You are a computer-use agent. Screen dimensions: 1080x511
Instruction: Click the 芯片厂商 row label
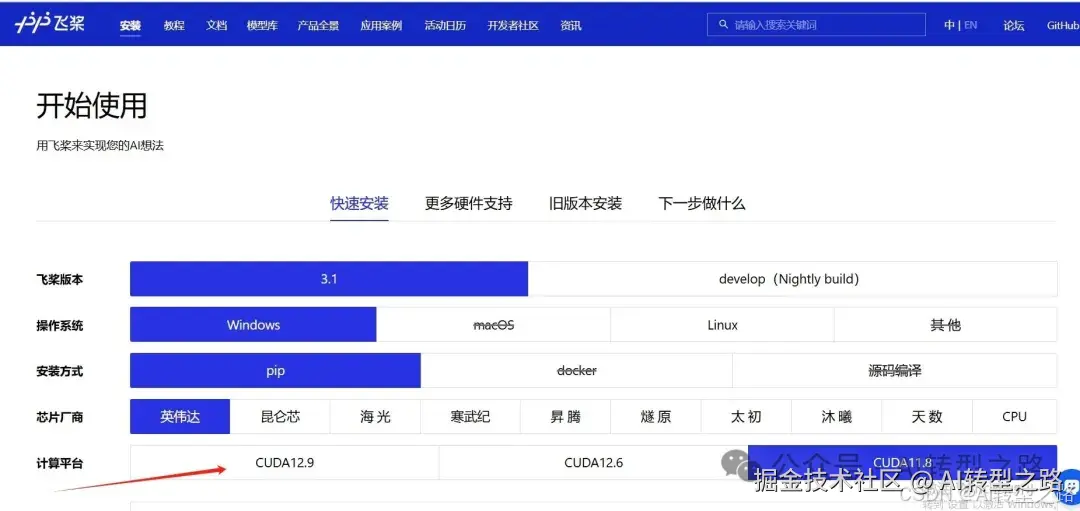(x=60, y=417)
